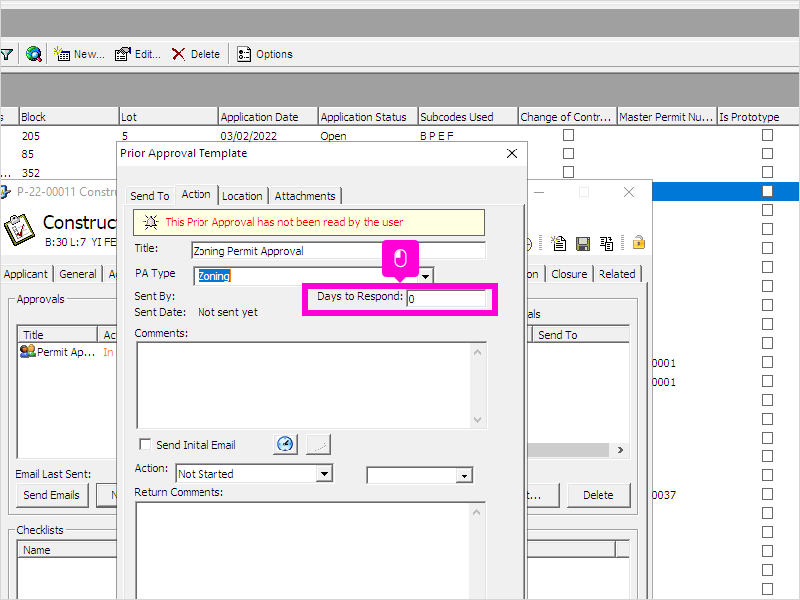800x600 pixels.
Task: Click Comments box scroll up arrow
Action: point(478,352)
